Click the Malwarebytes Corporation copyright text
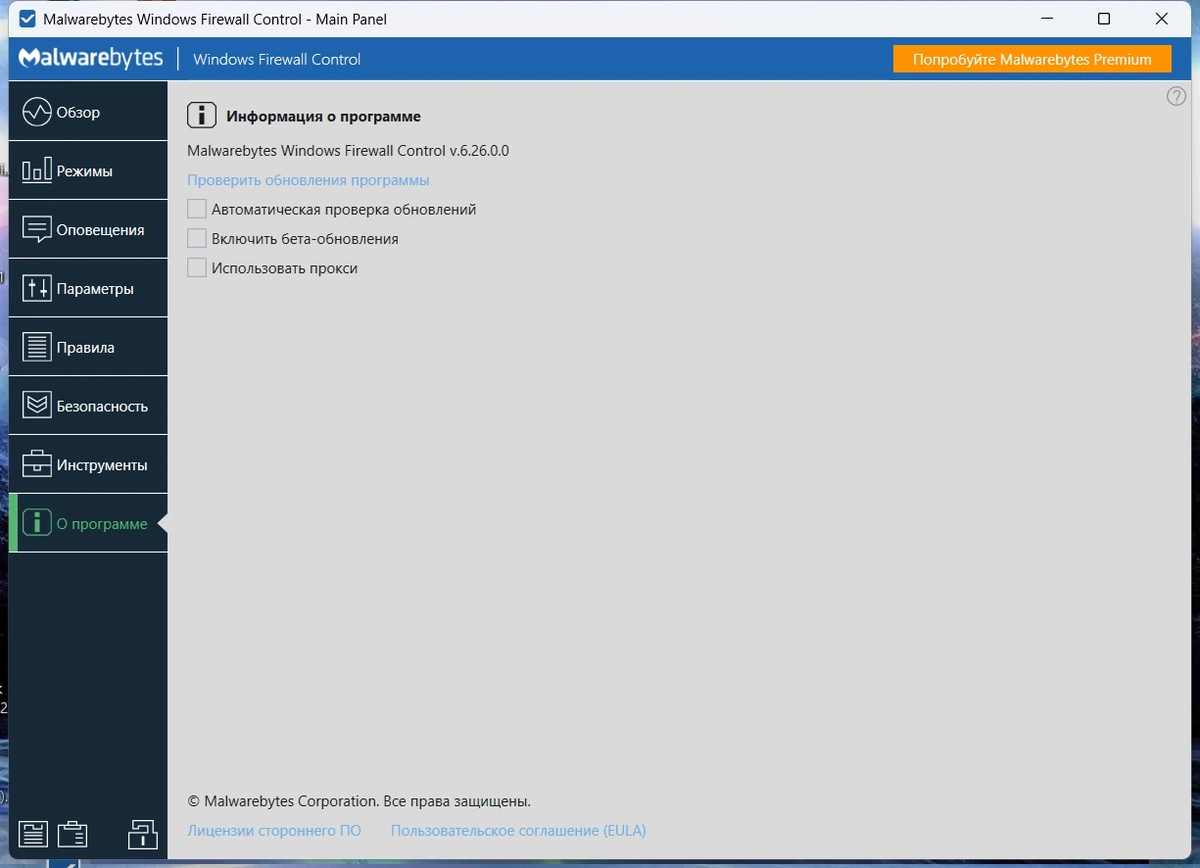This screenshot has height=868, width=1200. pos(359,802)
